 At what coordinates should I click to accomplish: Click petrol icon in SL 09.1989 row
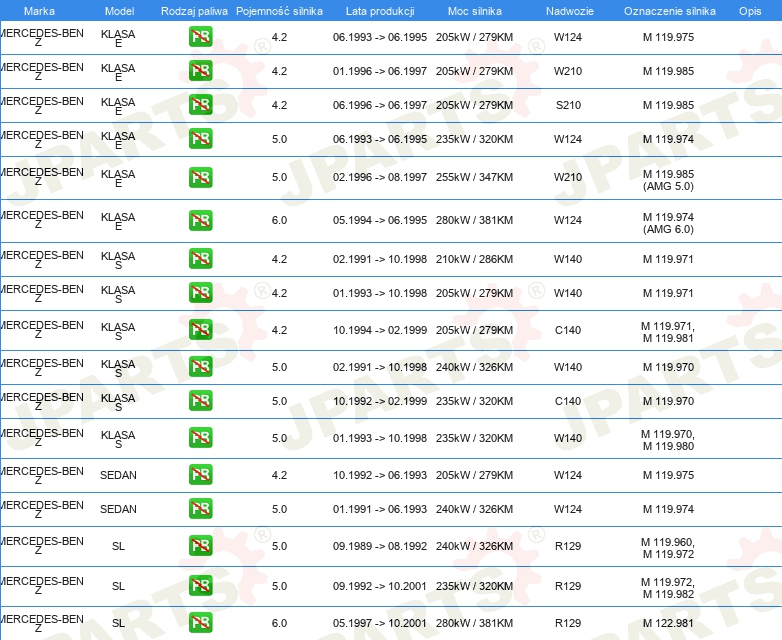200,546
